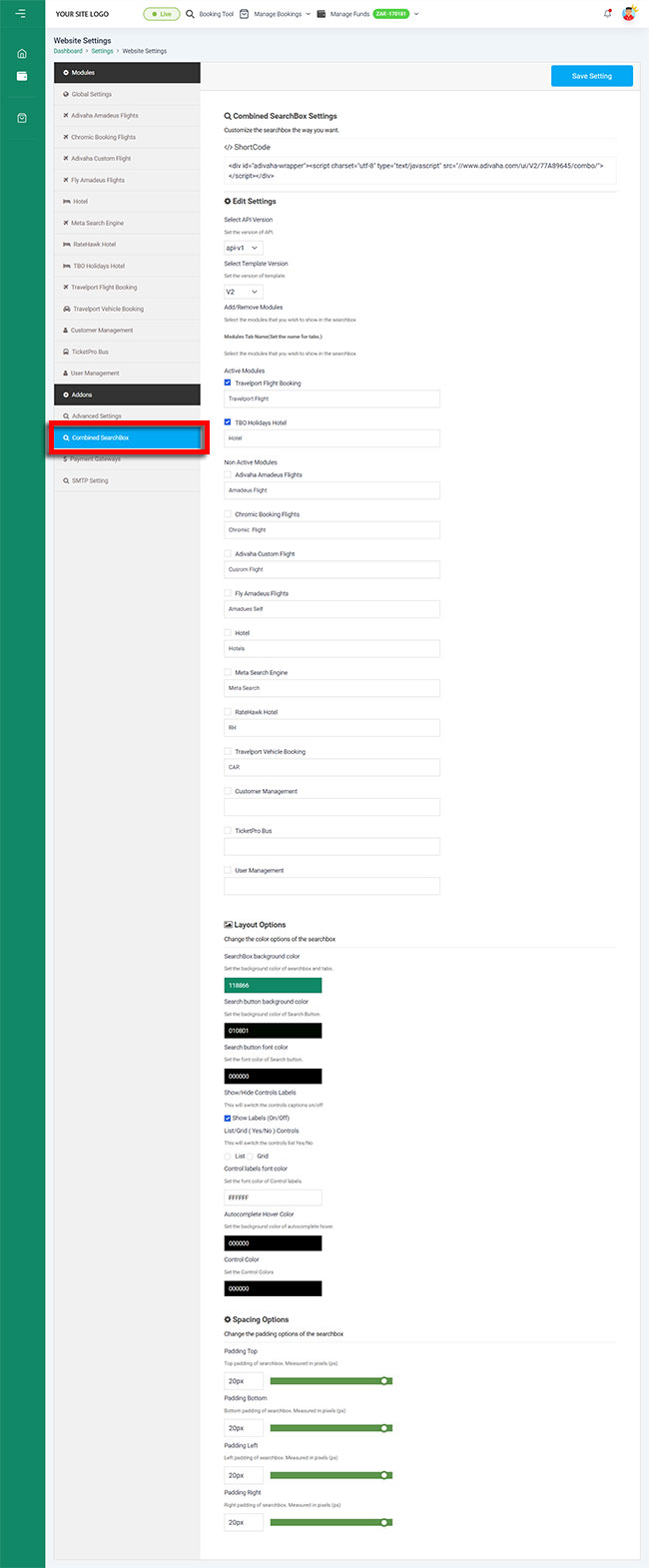The width and height of the screenshot is (649, 1568).
Task: Click the bed icon beside Hotel sidebar item
Action: (x=67, y=202)
